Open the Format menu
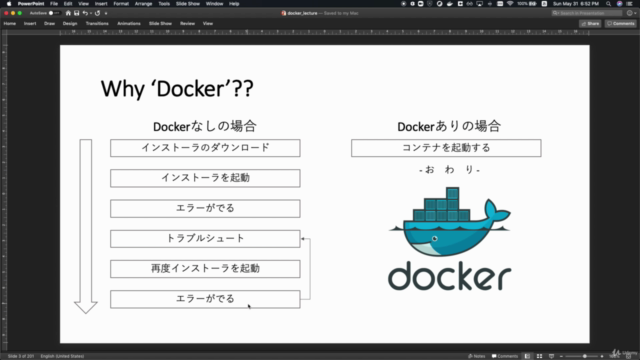This screenshot has height=360, width=640. [x=121, y=4]
